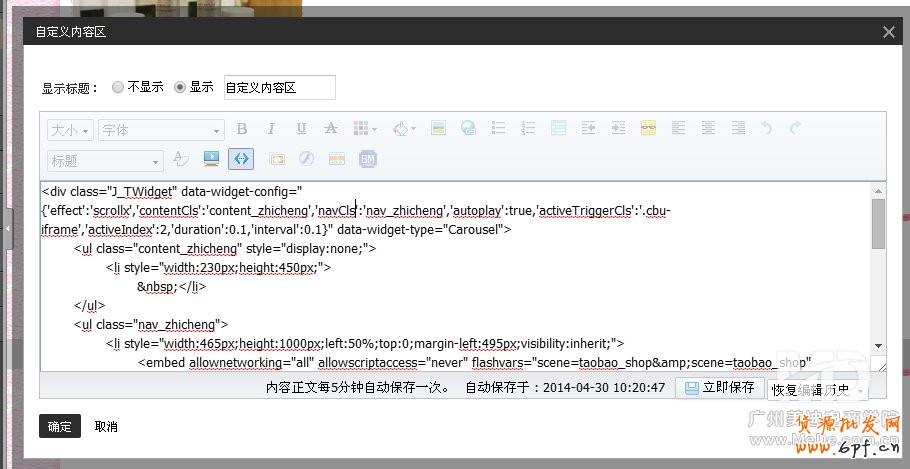Open the background fill color dropdown
Image resolution: width=910 pixels, height=469 pixels.
point(404,129)
